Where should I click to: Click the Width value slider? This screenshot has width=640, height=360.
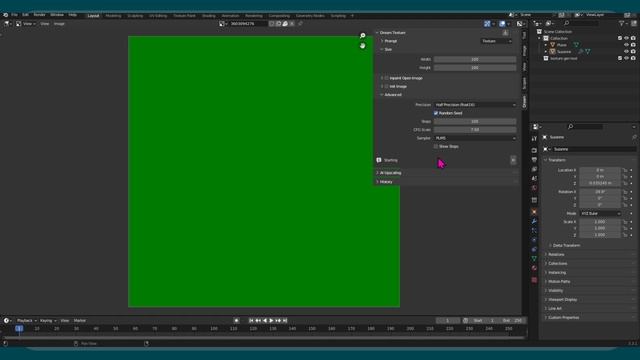[x=475, y=59]
